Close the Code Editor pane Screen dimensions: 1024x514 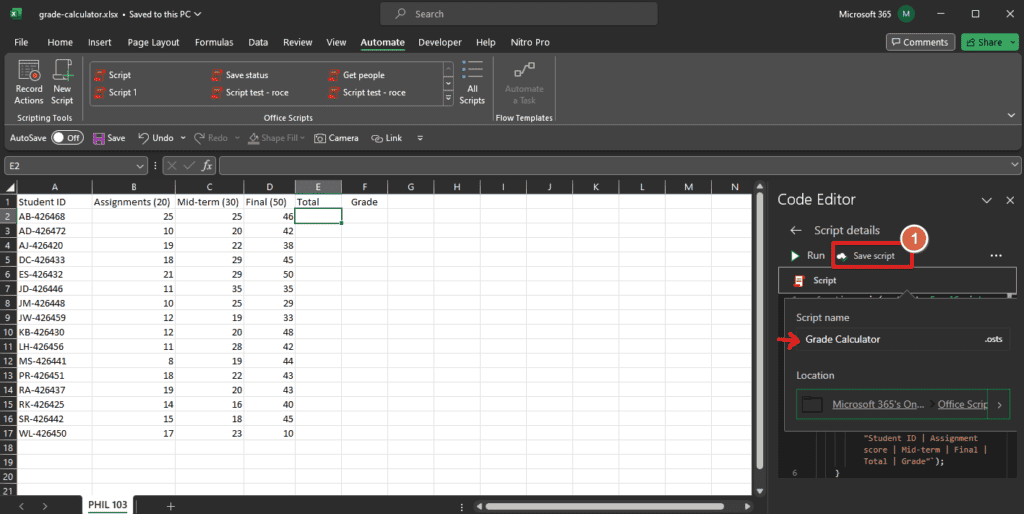pos(1010,200)
